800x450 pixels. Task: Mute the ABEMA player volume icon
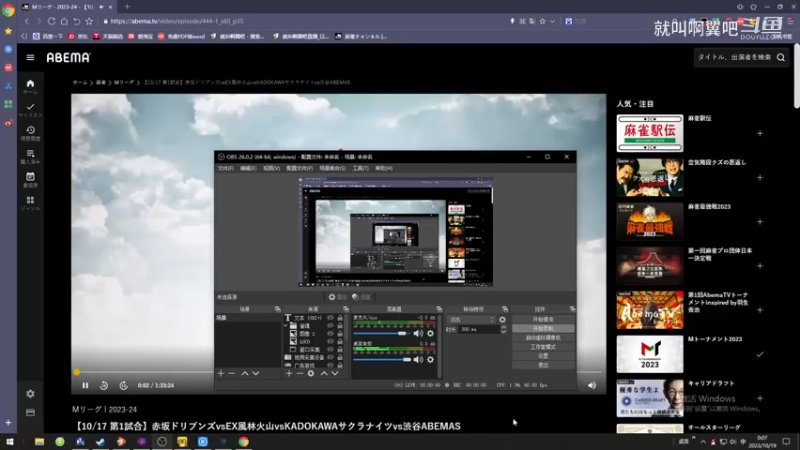(592, 385)
